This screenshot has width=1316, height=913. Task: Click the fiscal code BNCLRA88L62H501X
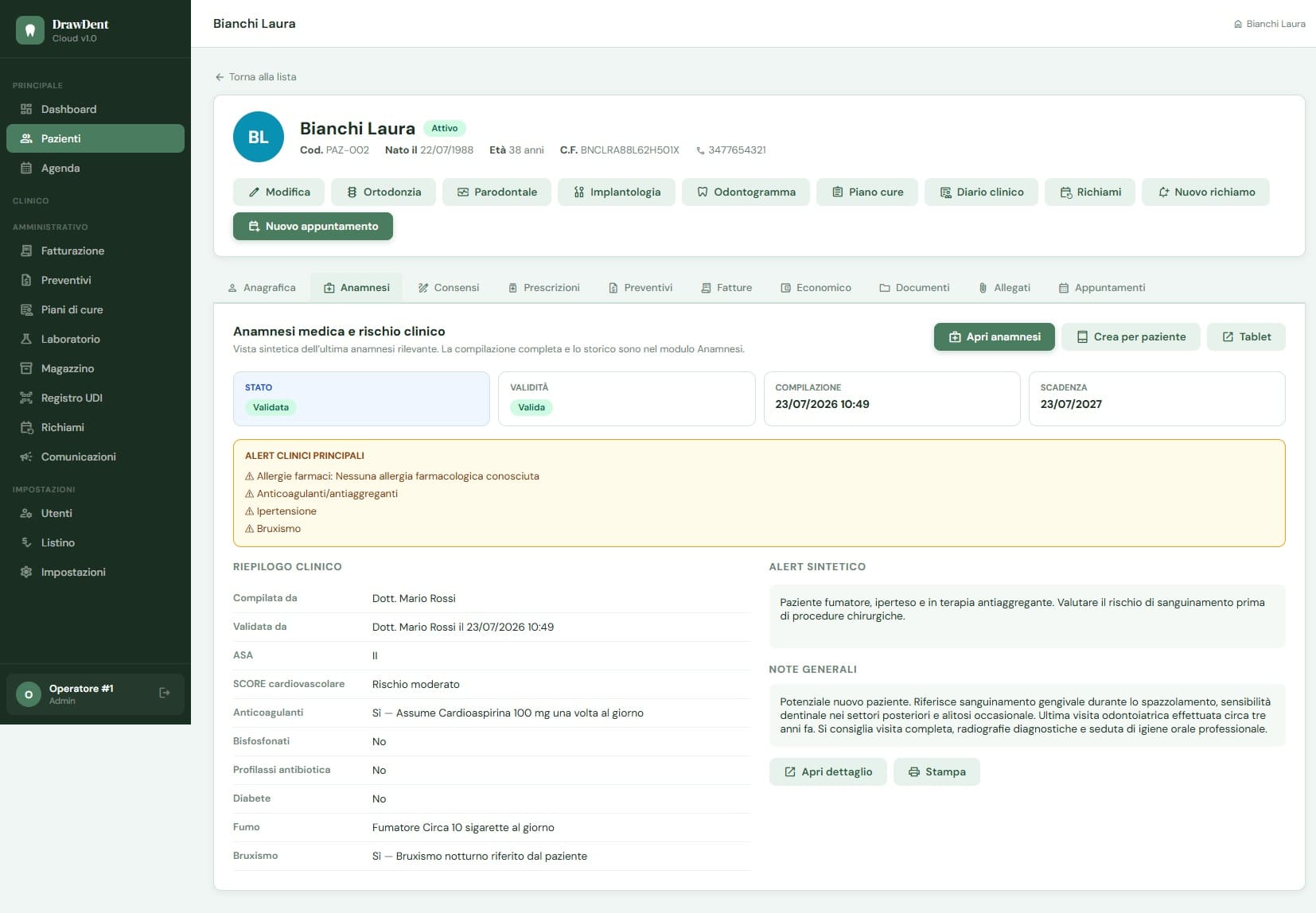tap(630, 150)
